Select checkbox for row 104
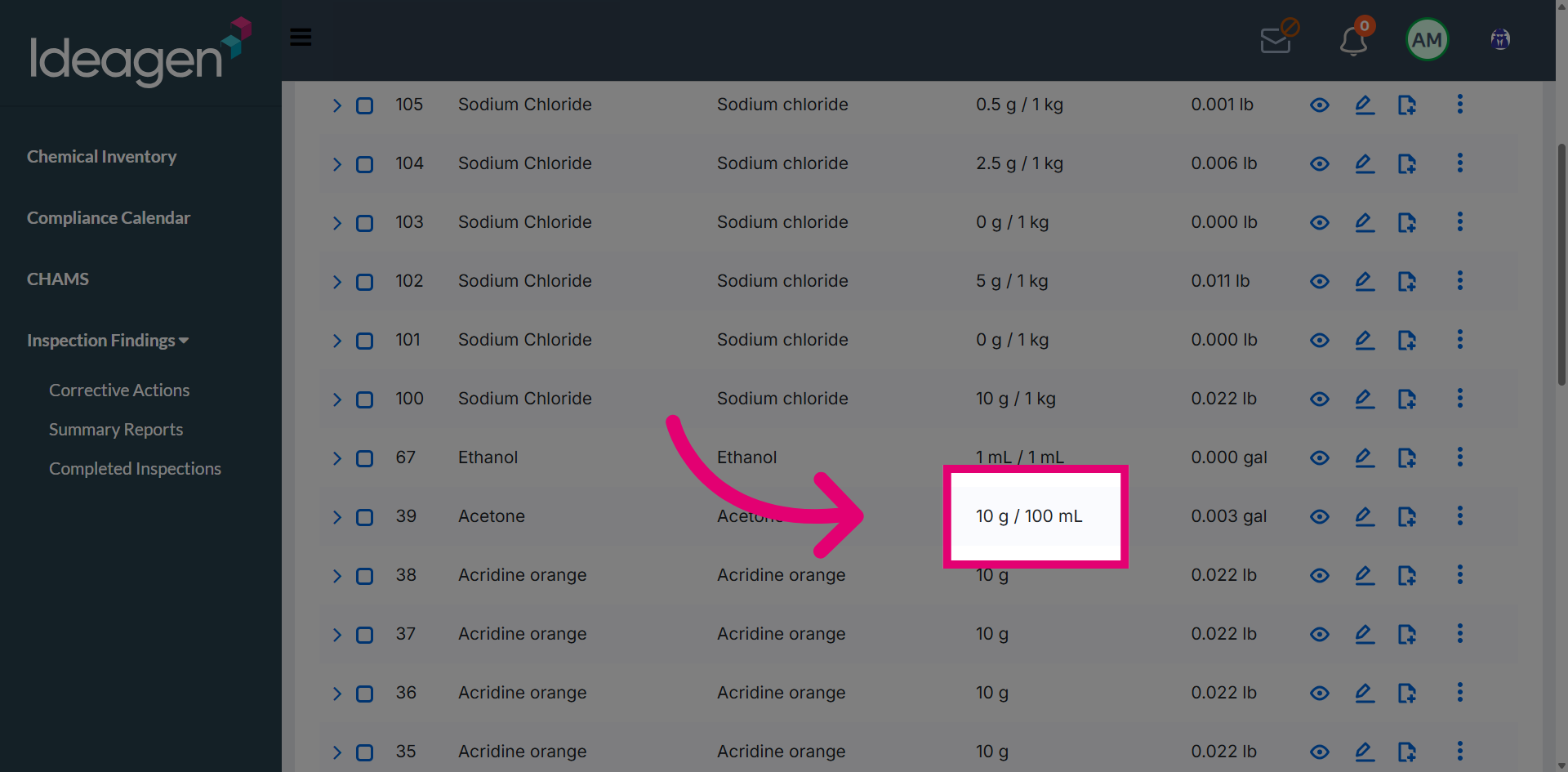Image resolution: width=1568 pixels, height=772 pixels. pos(364,164)
